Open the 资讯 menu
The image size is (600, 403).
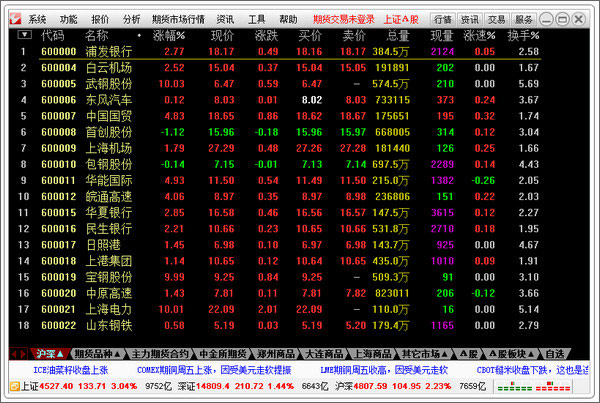click(x=225, y=20)
